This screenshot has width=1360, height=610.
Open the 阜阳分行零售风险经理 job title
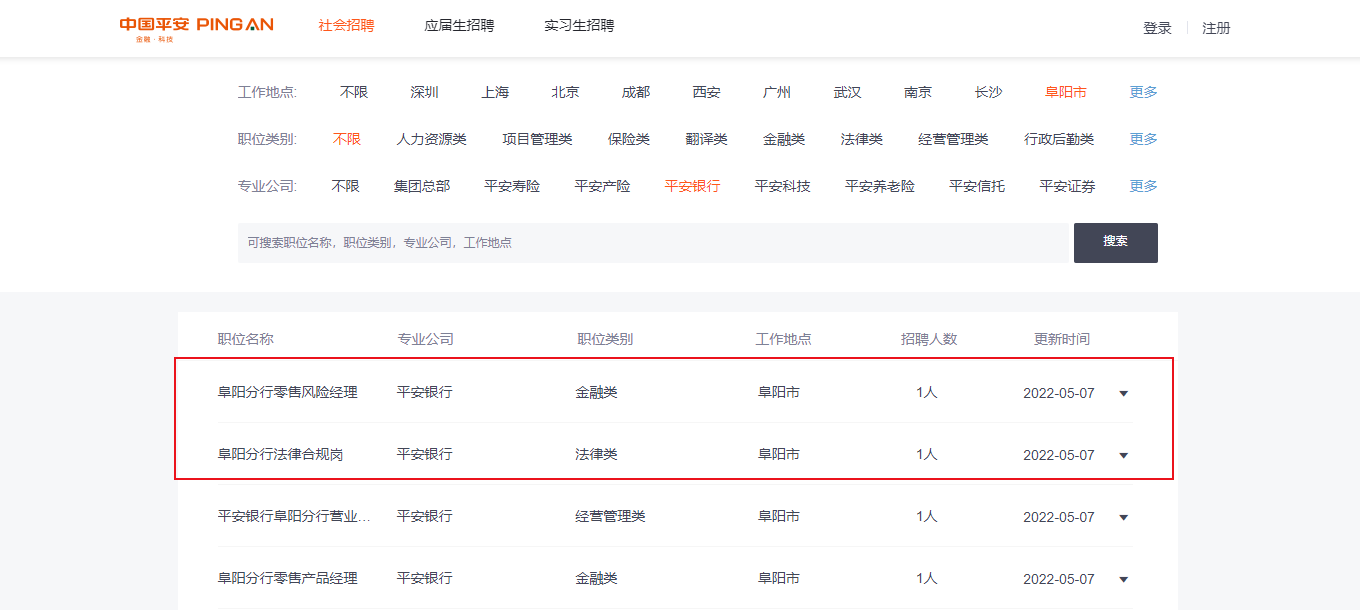coord(288,392)
